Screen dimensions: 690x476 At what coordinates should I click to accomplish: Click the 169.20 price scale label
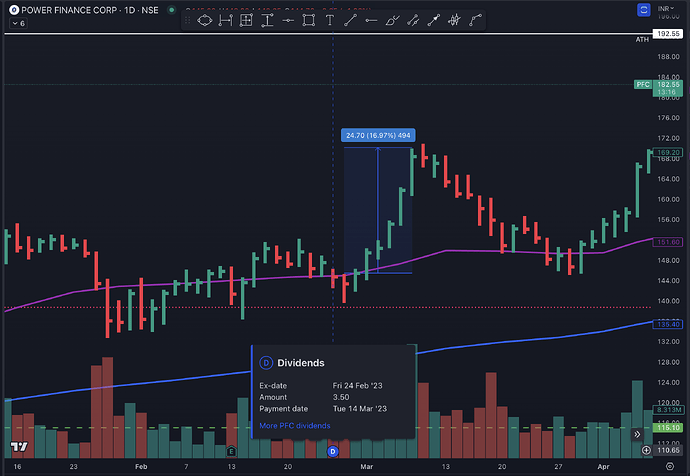(x=668, y=153)
